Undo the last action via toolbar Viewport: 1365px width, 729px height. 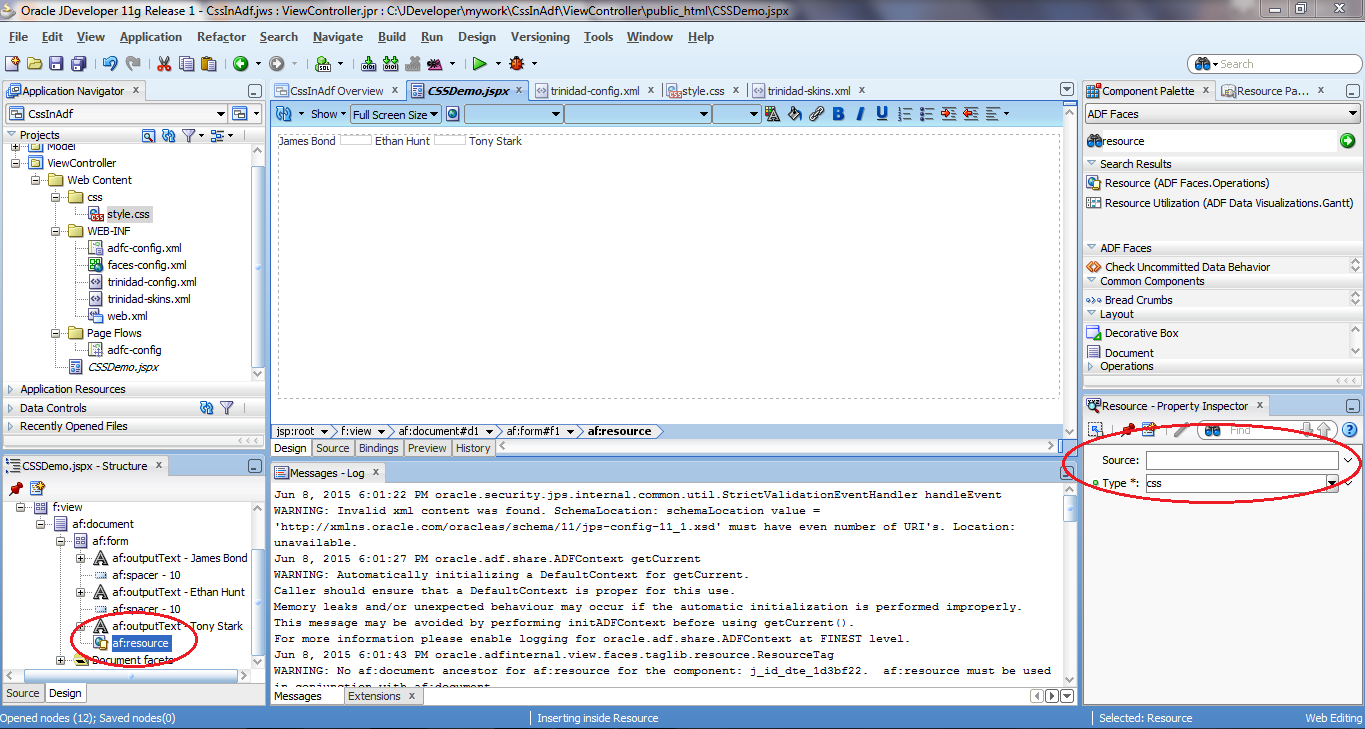tap(109, 63)
